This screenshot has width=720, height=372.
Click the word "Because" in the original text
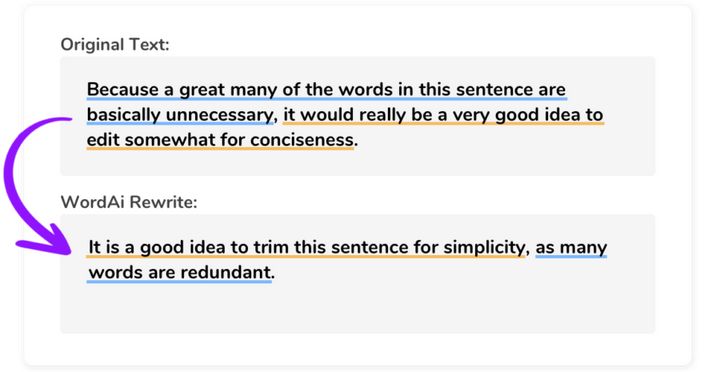coord(123,89)
